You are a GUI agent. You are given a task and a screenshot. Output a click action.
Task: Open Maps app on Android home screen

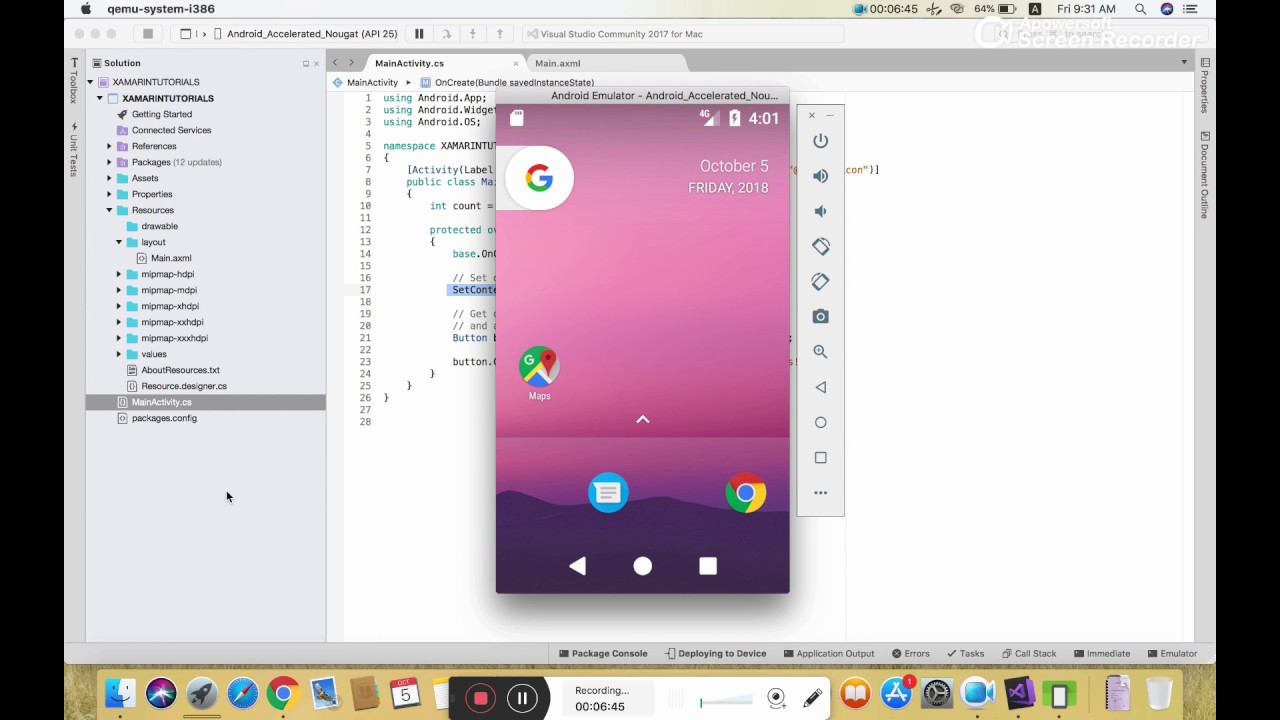pos(539,373)
